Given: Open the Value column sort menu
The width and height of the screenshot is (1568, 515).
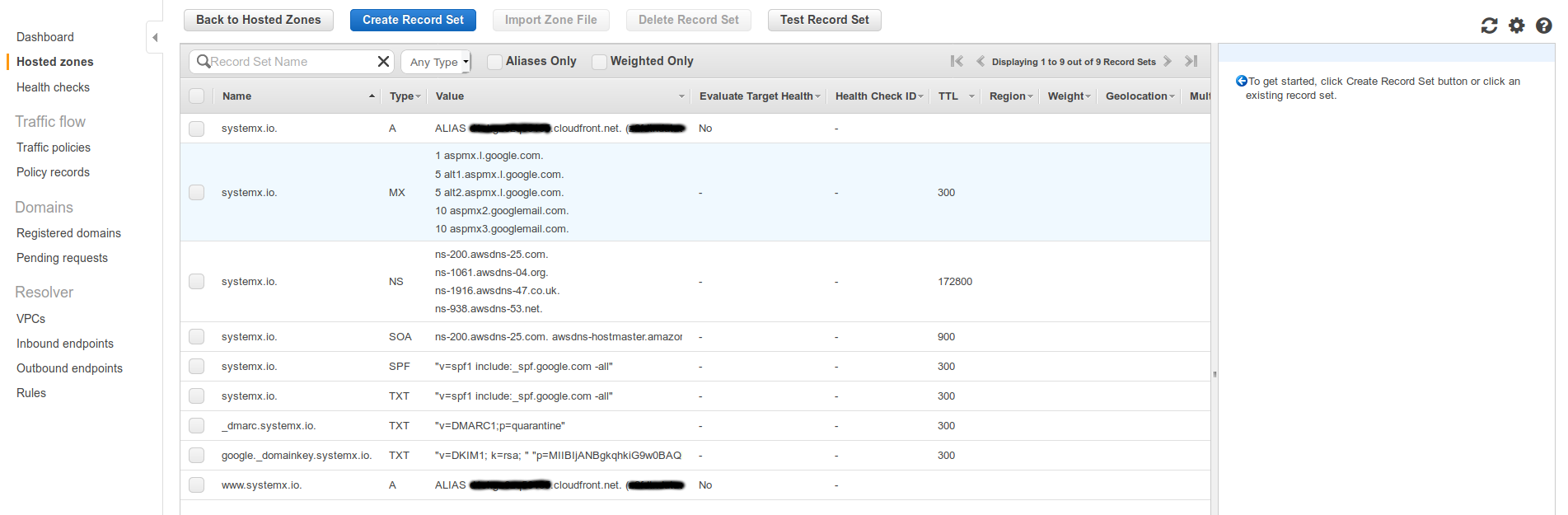Looking at the screenshot, I should tap(681, 96).
